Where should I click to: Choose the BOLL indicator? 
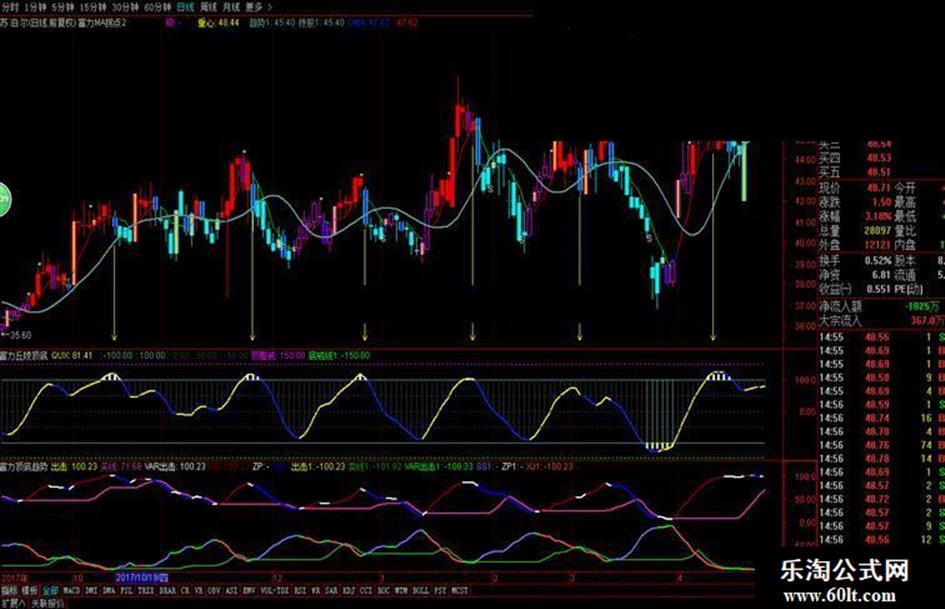(x=420, y=591)
